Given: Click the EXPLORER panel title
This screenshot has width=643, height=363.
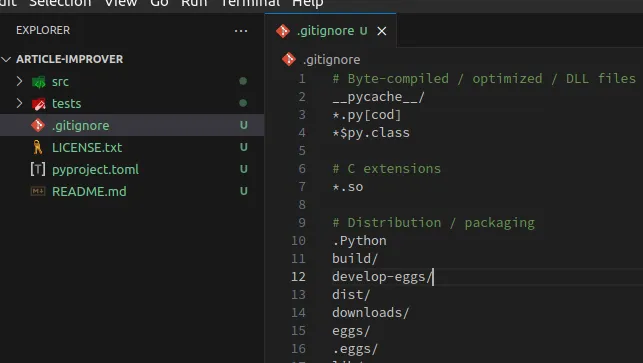Looking at the screenshot, I should tap(43, 30).
